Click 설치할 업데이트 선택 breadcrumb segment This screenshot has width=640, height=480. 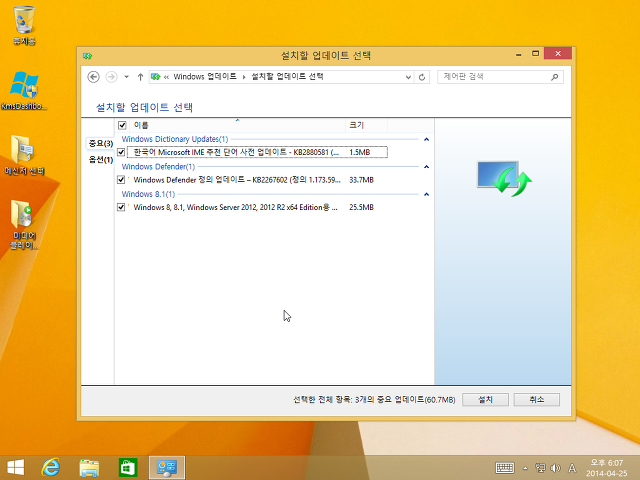287,77
